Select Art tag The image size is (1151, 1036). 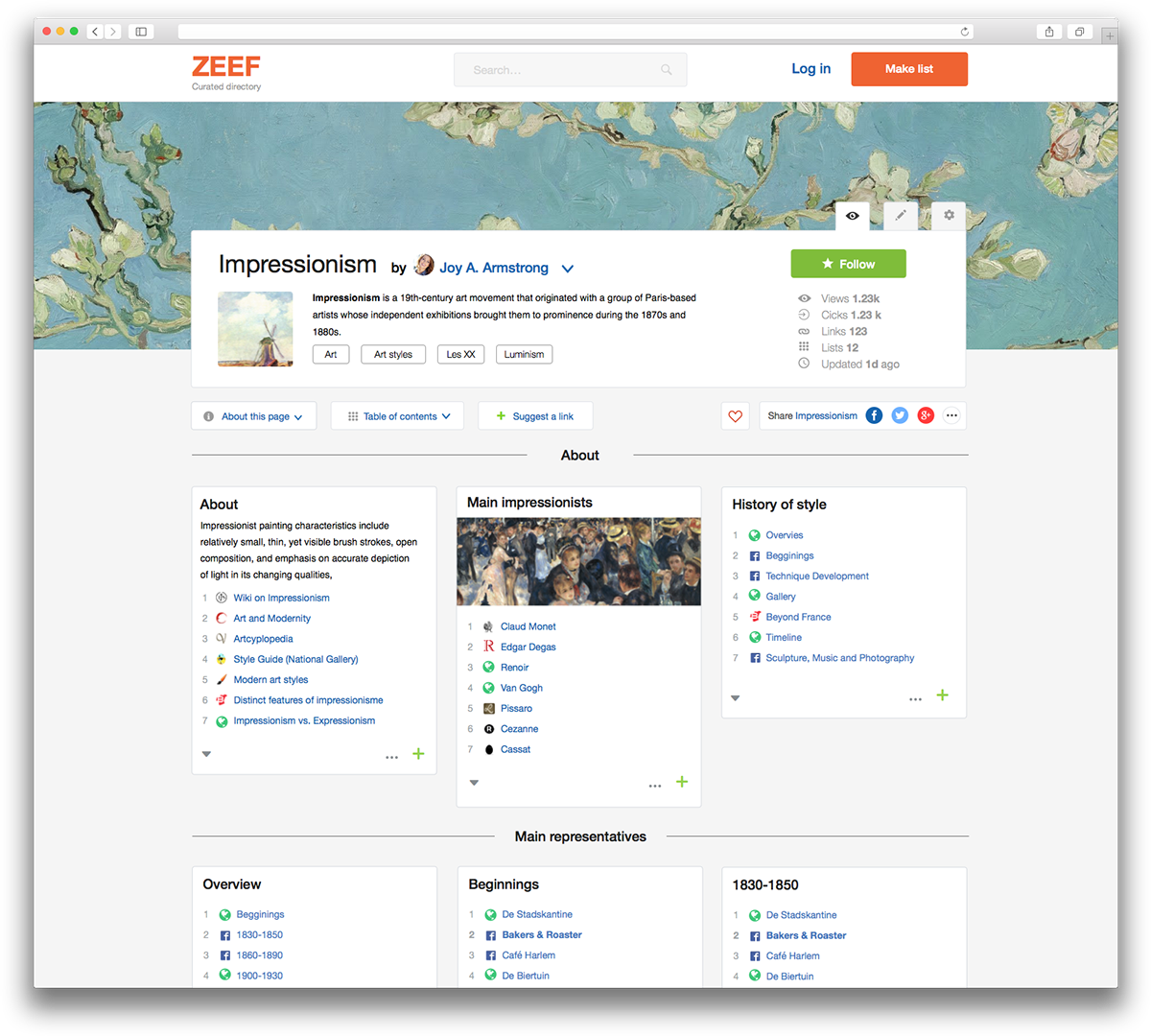[331, 354]
